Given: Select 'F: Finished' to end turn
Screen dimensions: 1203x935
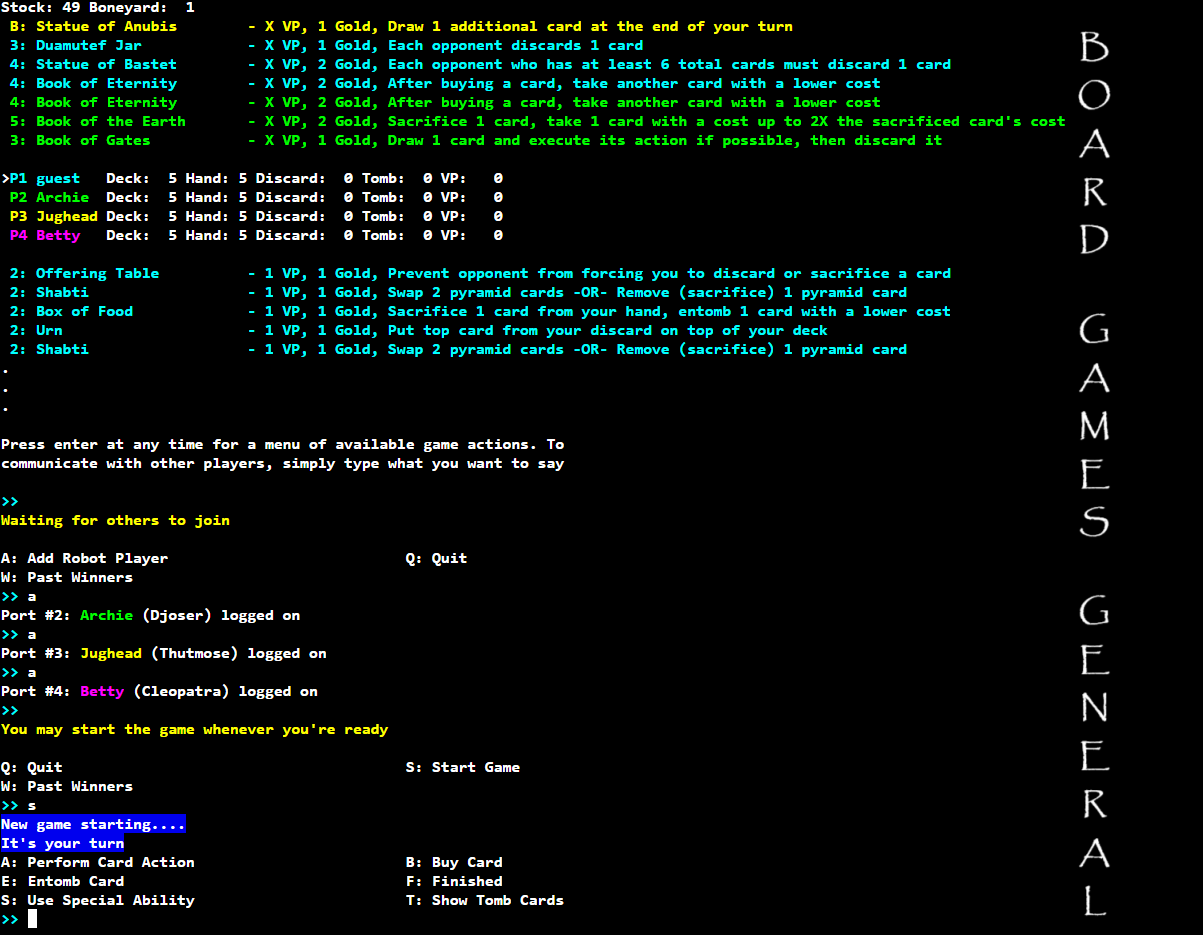Looking at the screenshot, I should click(454, 881).
